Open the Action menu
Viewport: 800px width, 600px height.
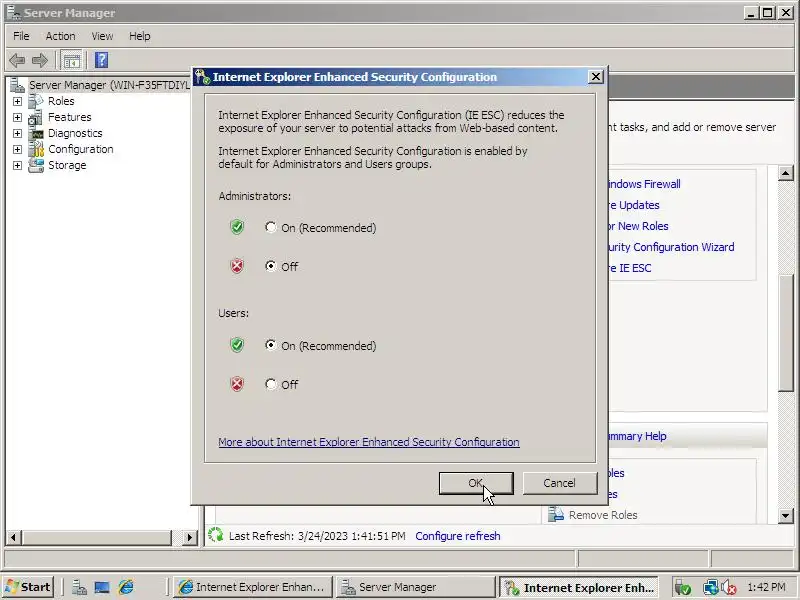click(60, 36)
